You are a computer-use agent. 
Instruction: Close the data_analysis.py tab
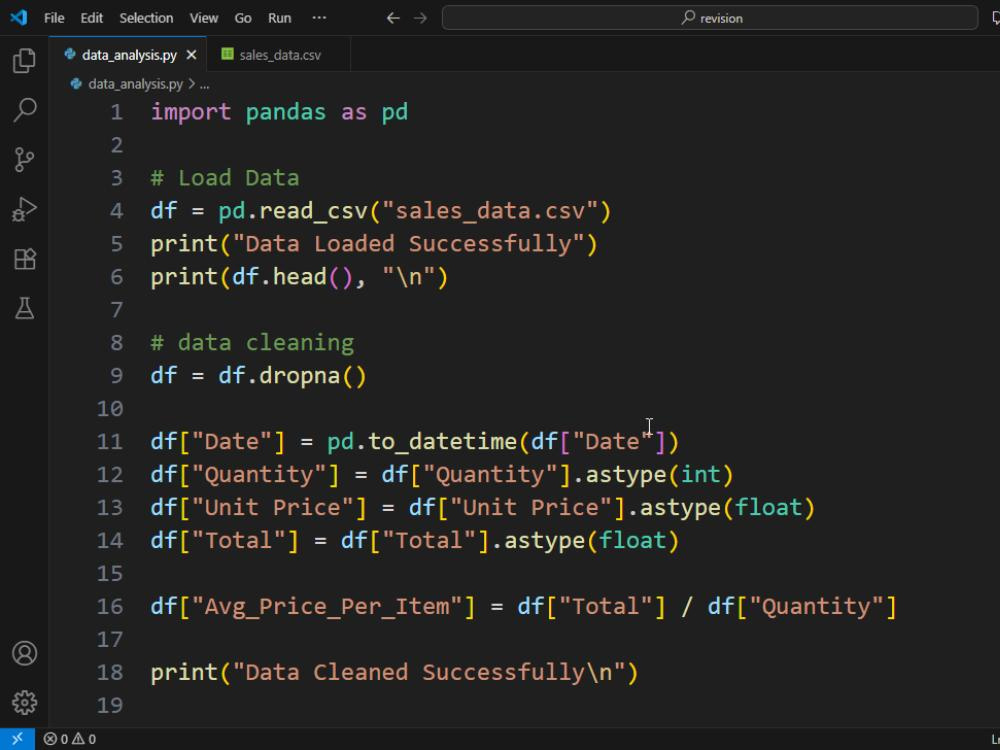point(191,55)
